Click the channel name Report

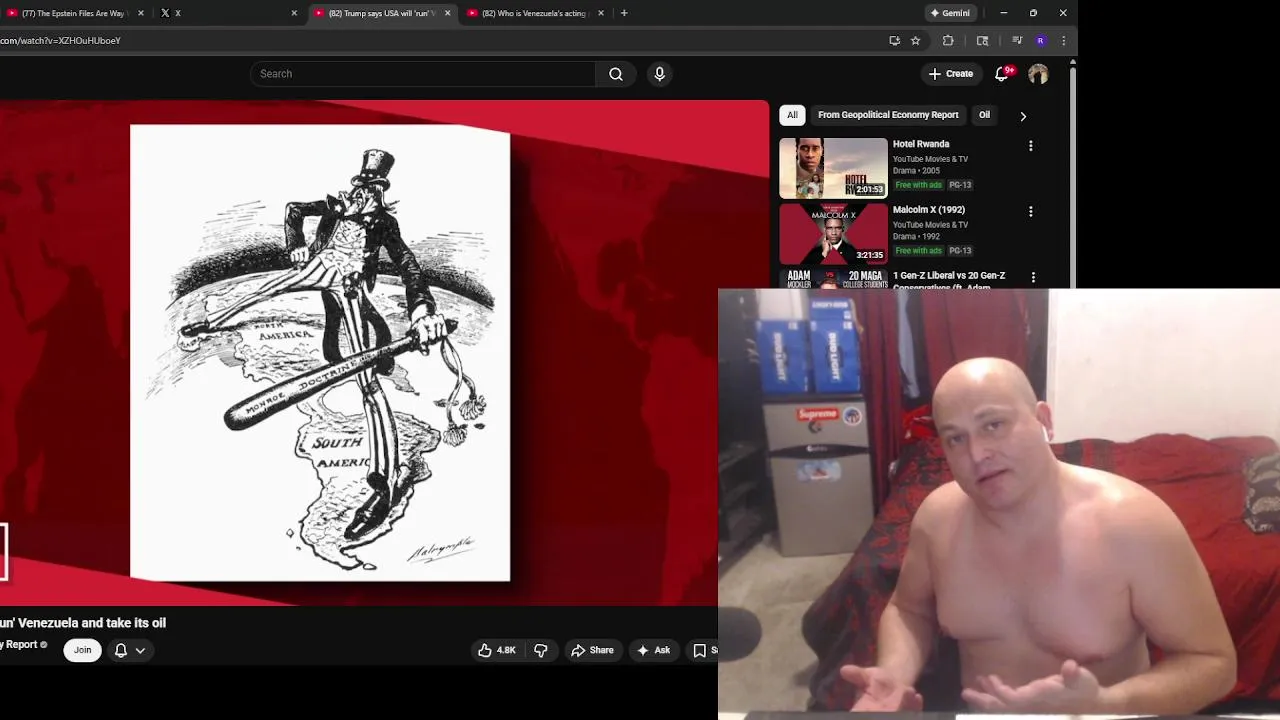pos(19,645)
